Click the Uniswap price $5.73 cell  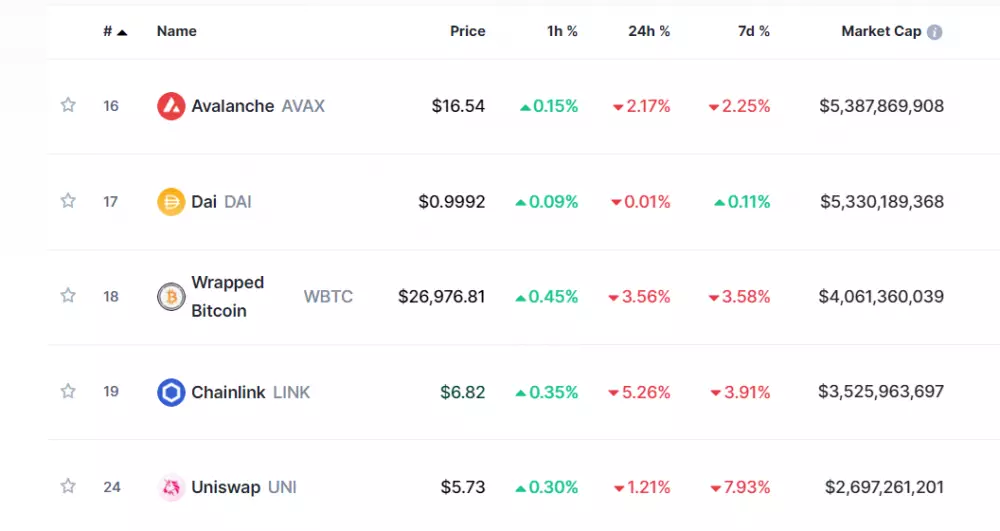coord(463,488)
